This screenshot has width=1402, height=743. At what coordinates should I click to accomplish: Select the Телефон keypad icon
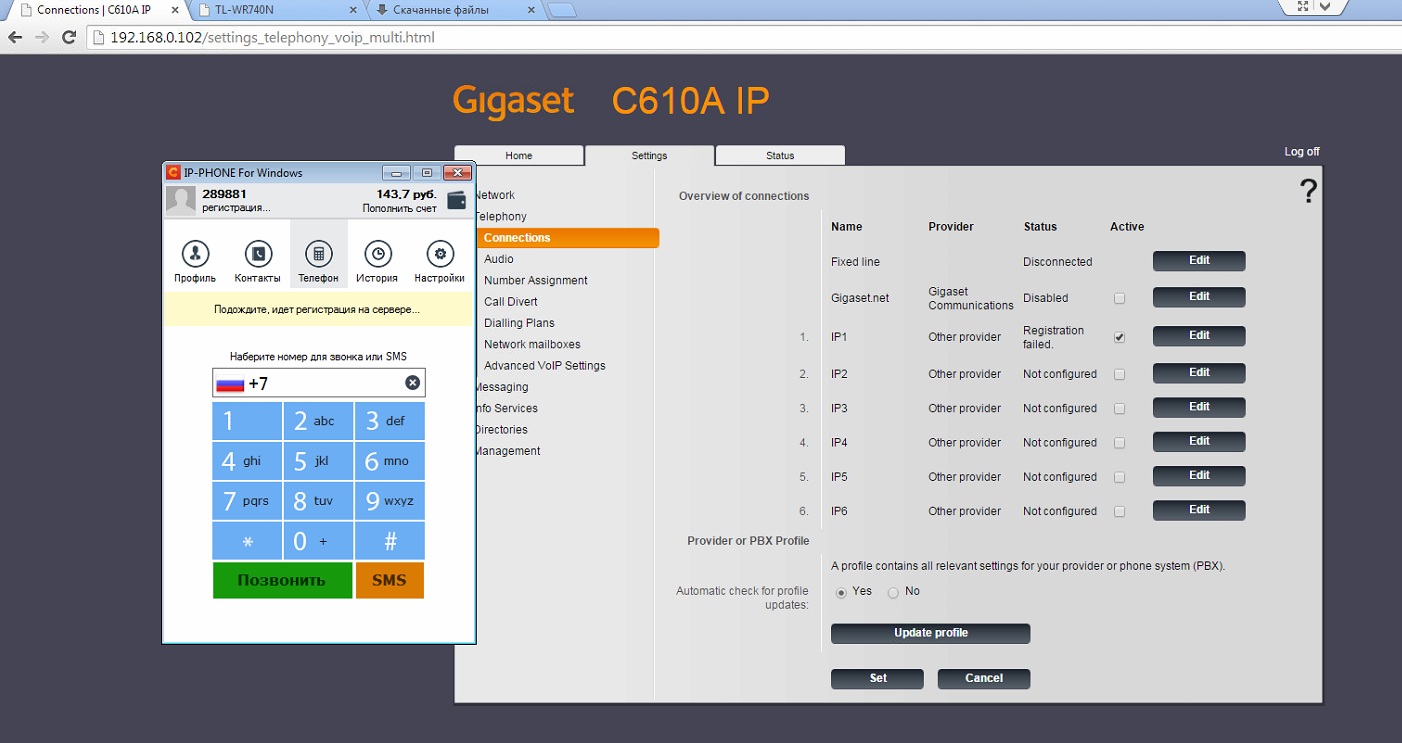(318, 254)
